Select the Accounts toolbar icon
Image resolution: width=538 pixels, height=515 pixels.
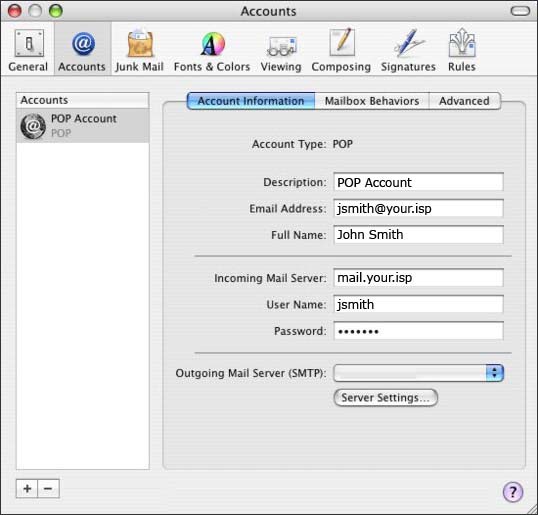[82, 50]
